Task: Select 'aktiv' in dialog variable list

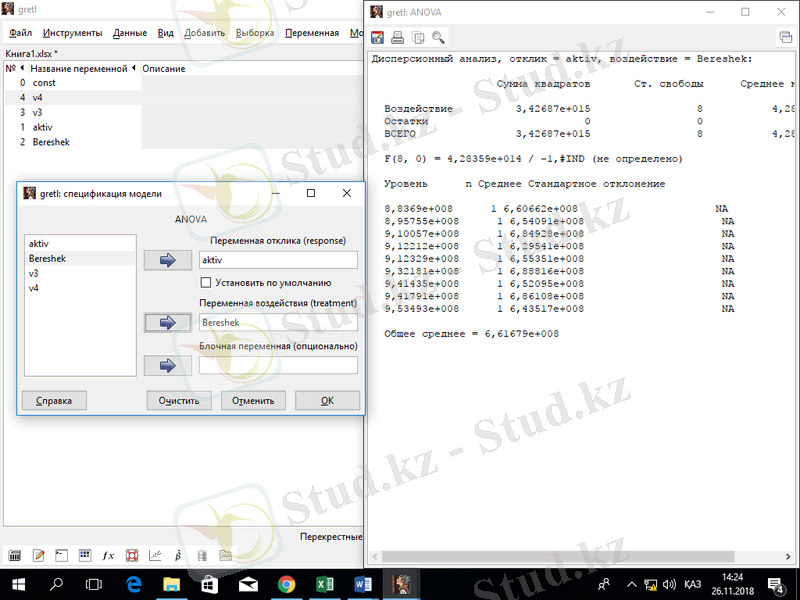Action: coord(80,244)
